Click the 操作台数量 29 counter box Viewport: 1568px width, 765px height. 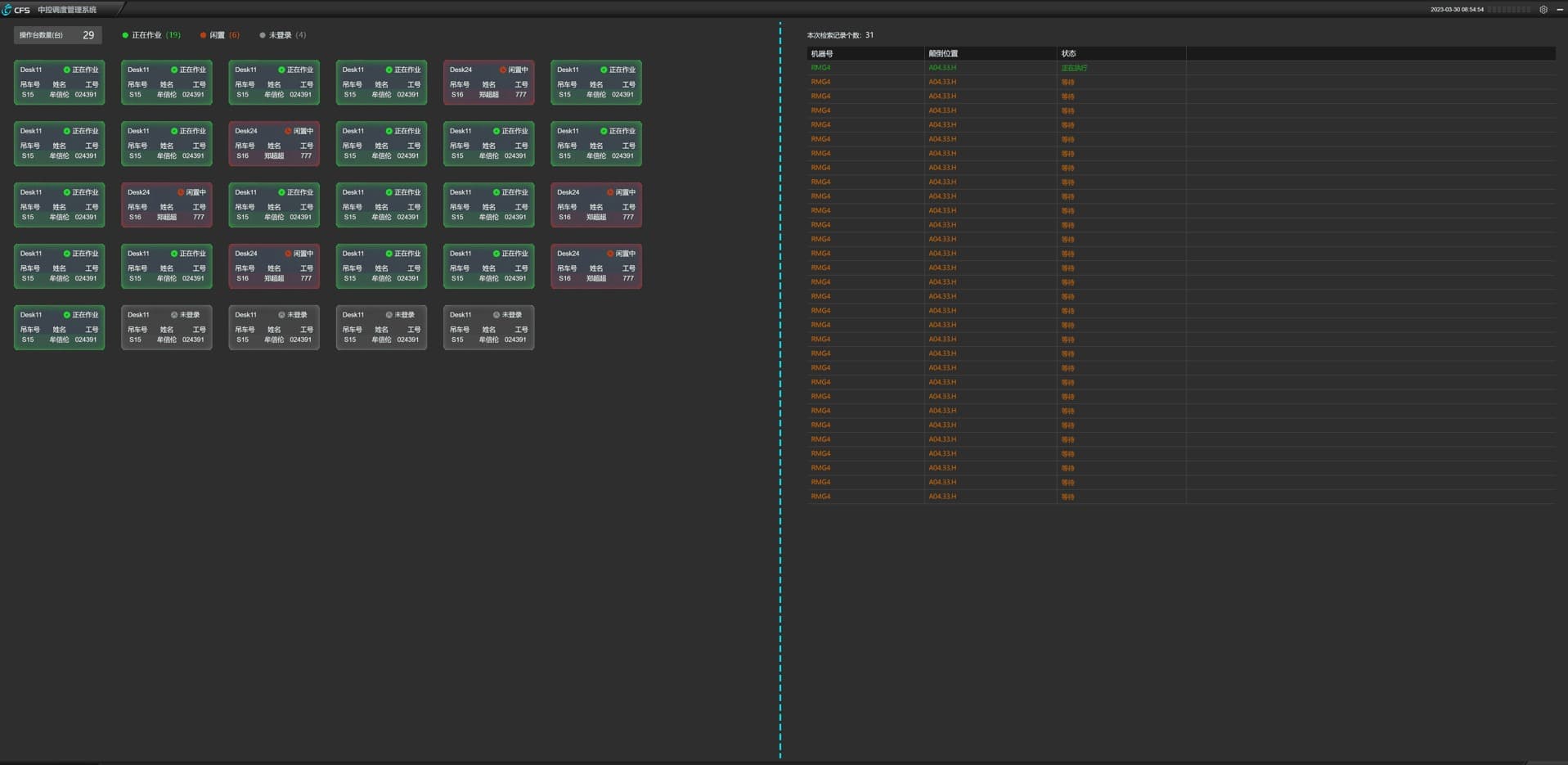(x=57, y=35)
